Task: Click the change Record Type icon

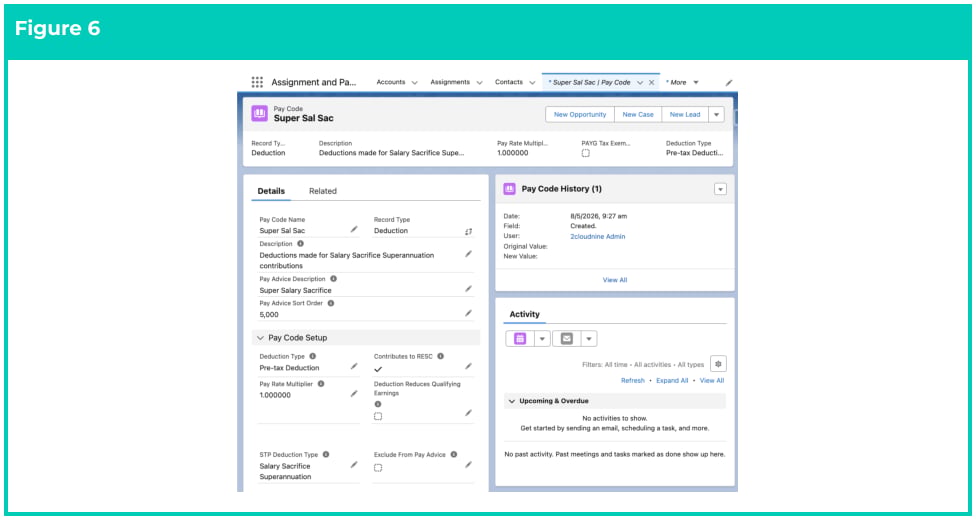Action: coord(468,231)
